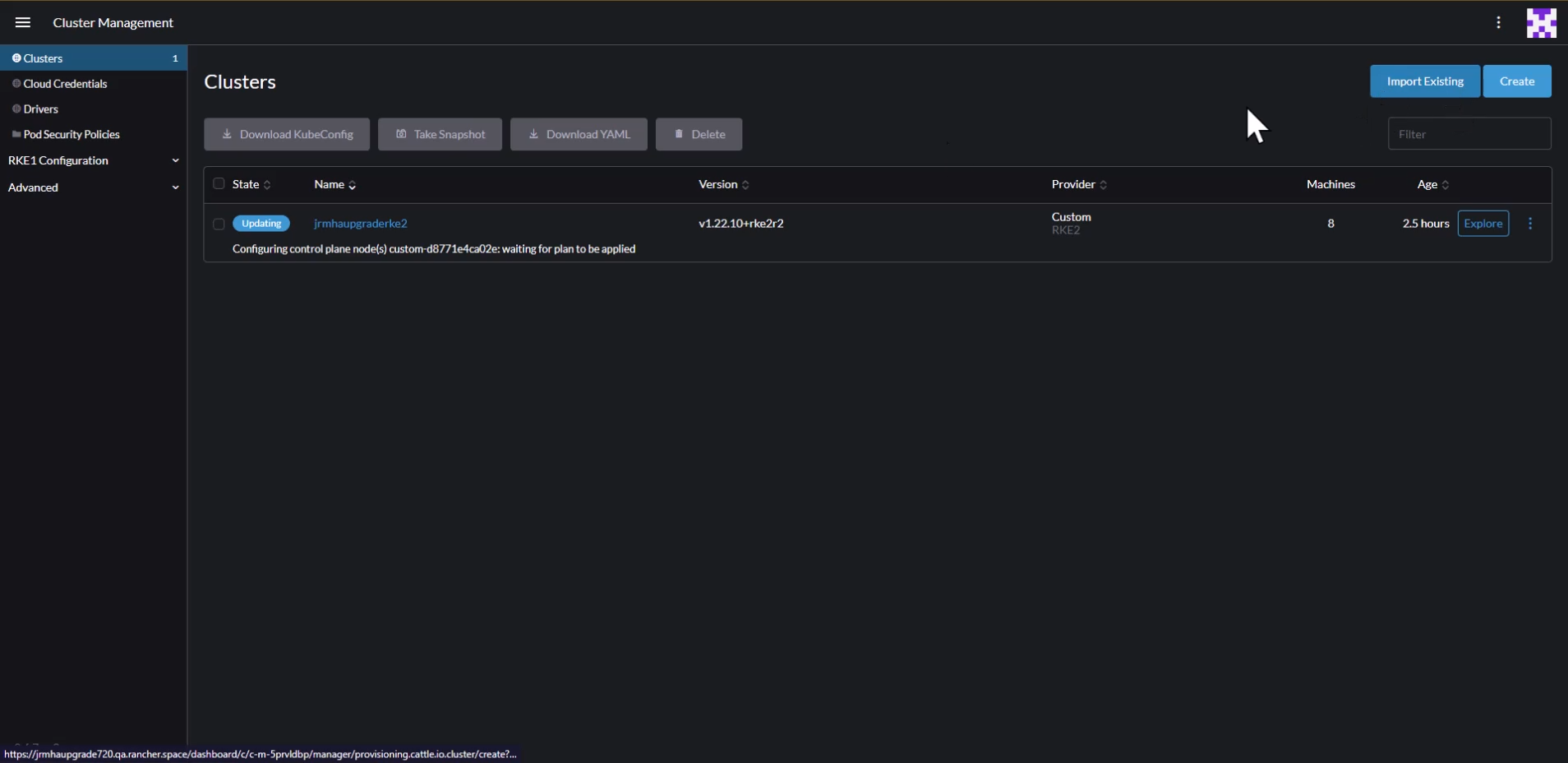Click the Create button

[1518, 81]
